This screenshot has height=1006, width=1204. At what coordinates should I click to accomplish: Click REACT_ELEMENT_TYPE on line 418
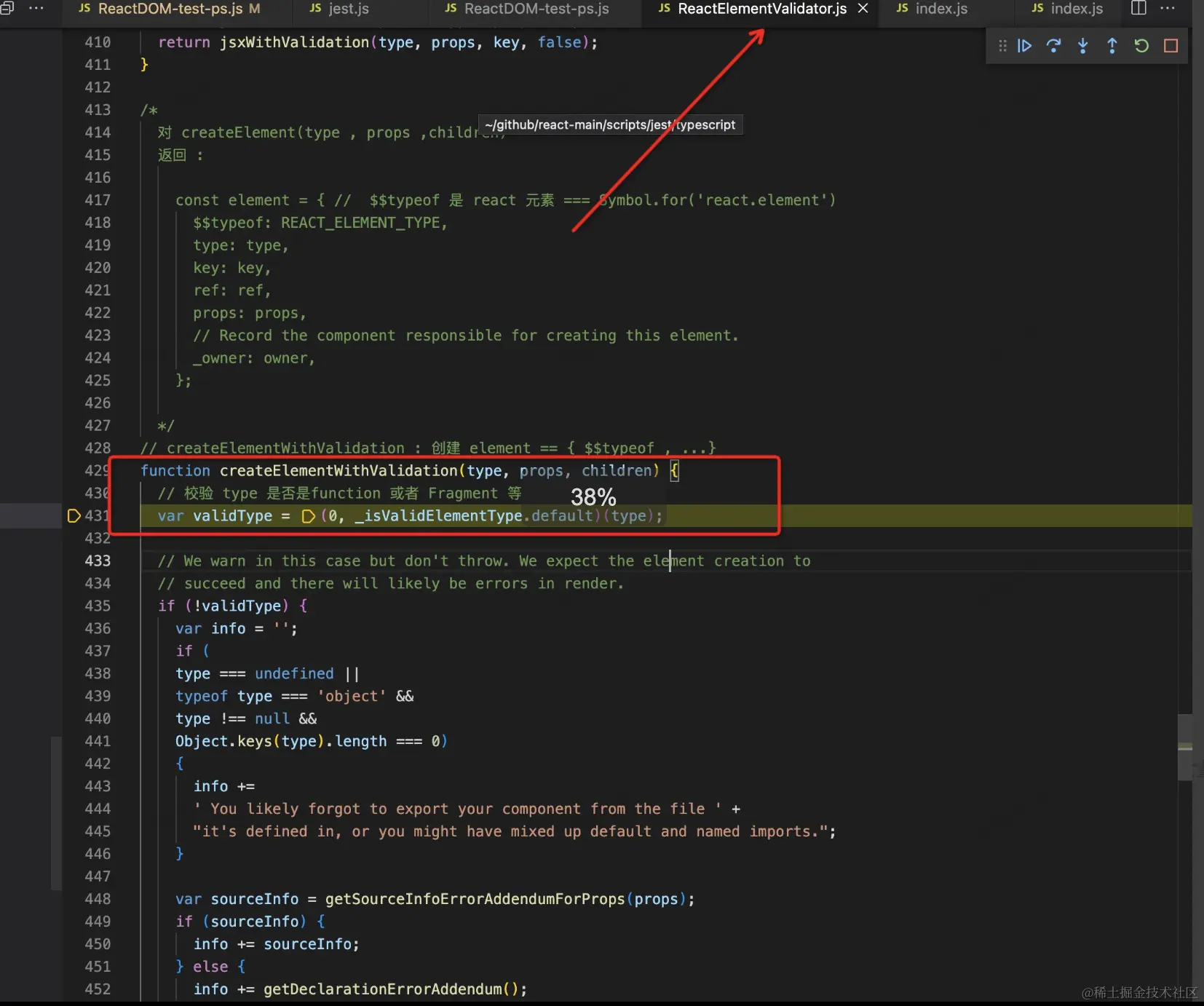click(360, 223)
